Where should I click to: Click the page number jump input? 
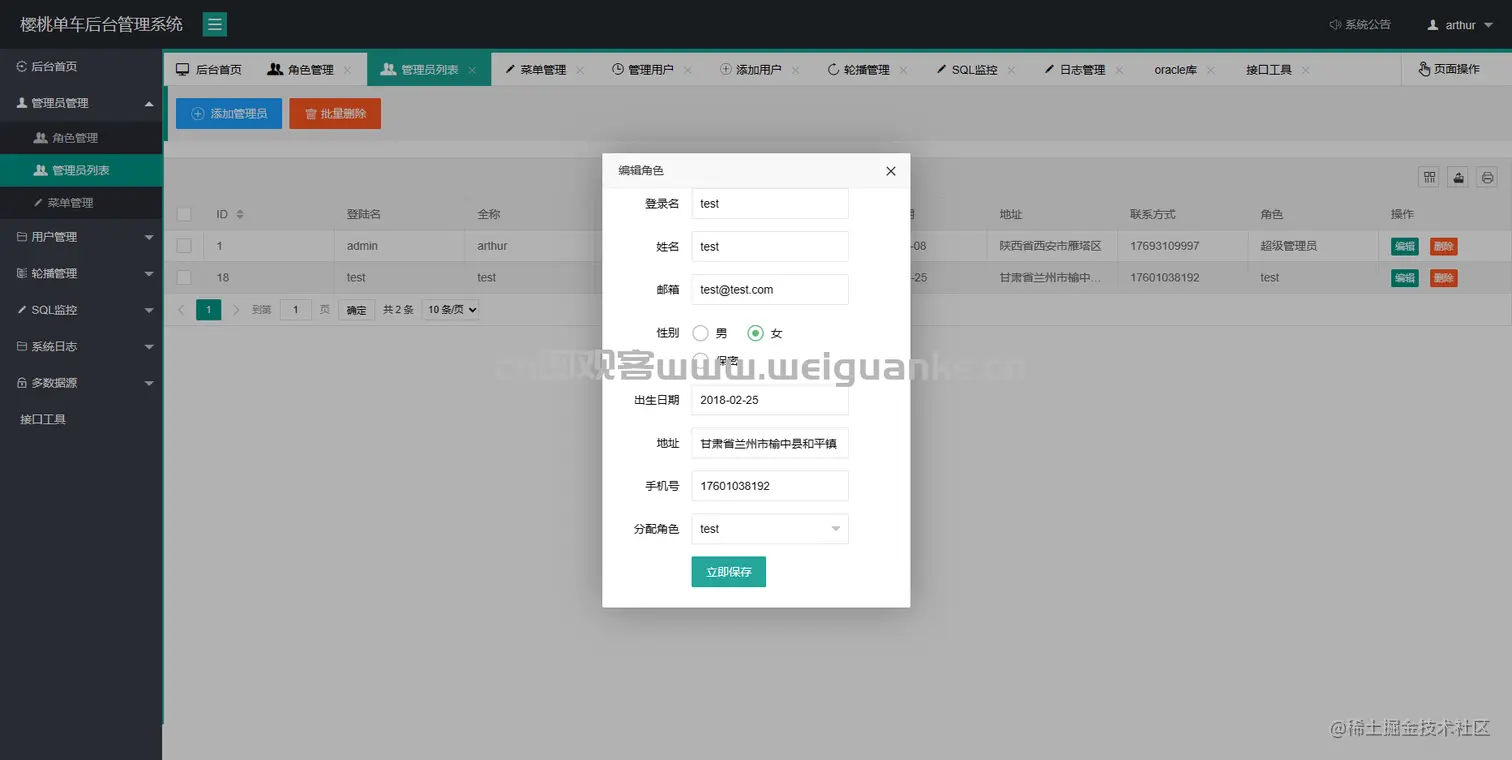(296, 310)
